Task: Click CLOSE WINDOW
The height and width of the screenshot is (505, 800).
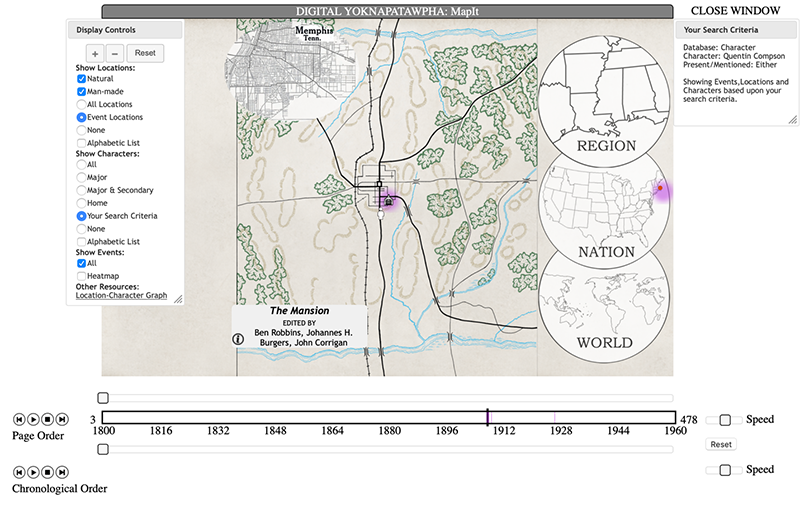Action: point(735,11)
